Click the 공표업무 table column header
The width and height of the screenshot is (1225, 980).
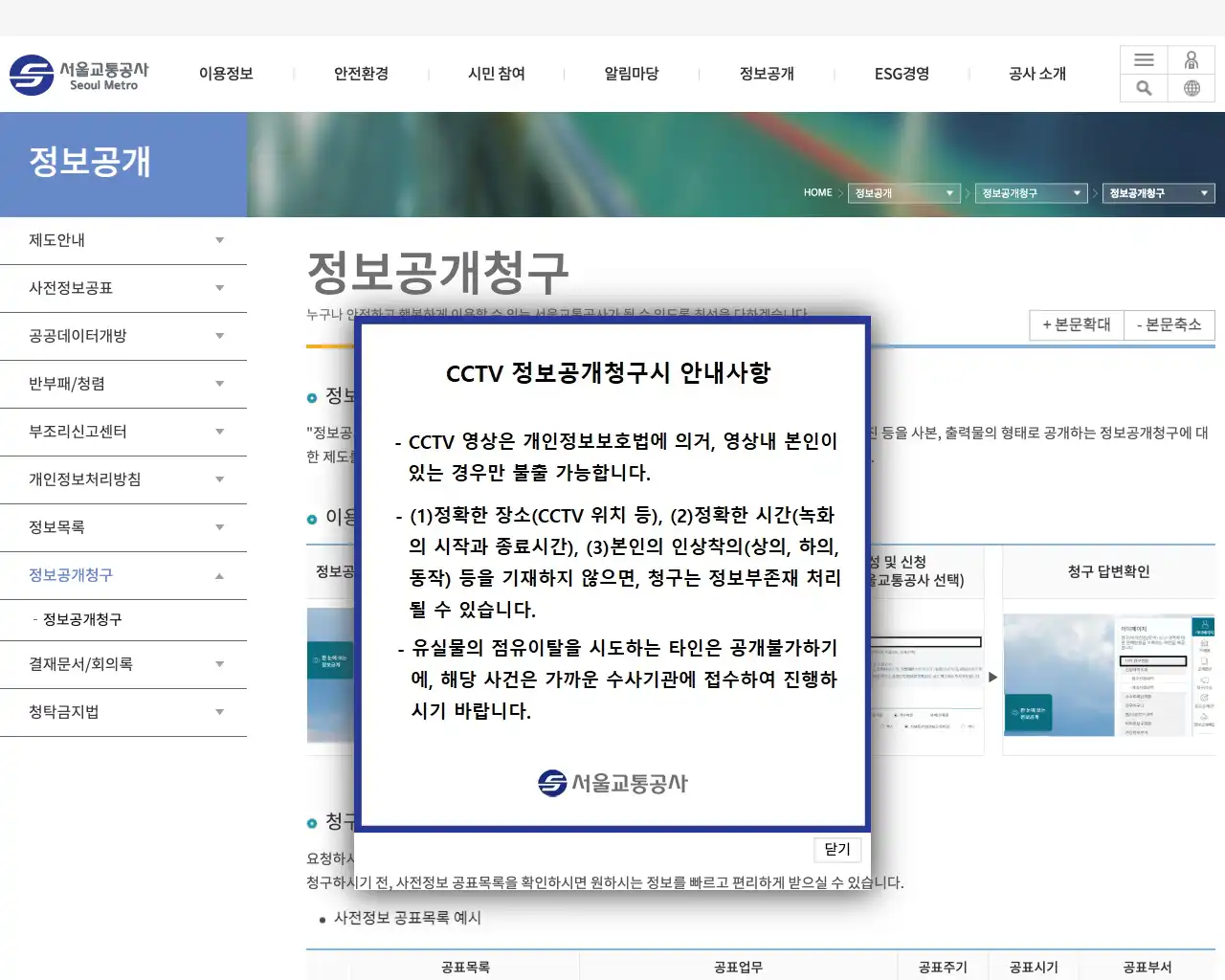738,968
